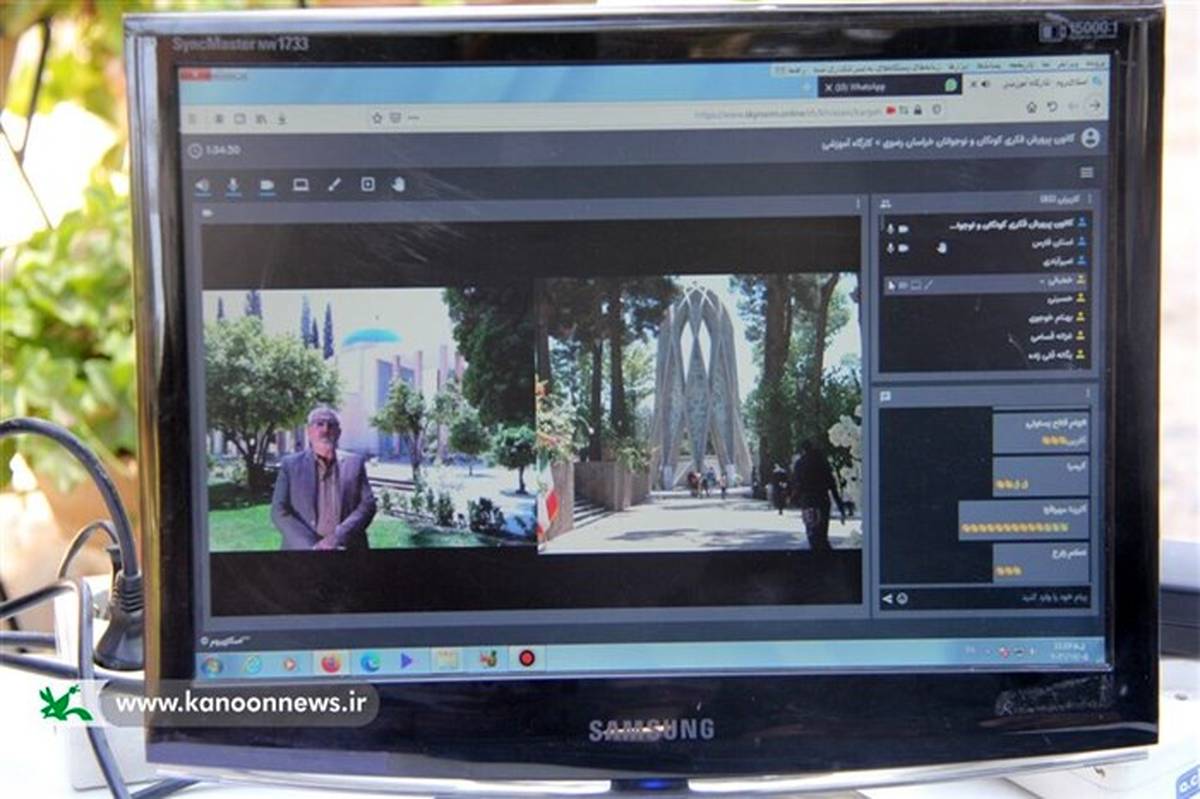The image size is (1200, 799).
Task: Click the square record icon in meeting toolbar
Action: tap(367, 184)
